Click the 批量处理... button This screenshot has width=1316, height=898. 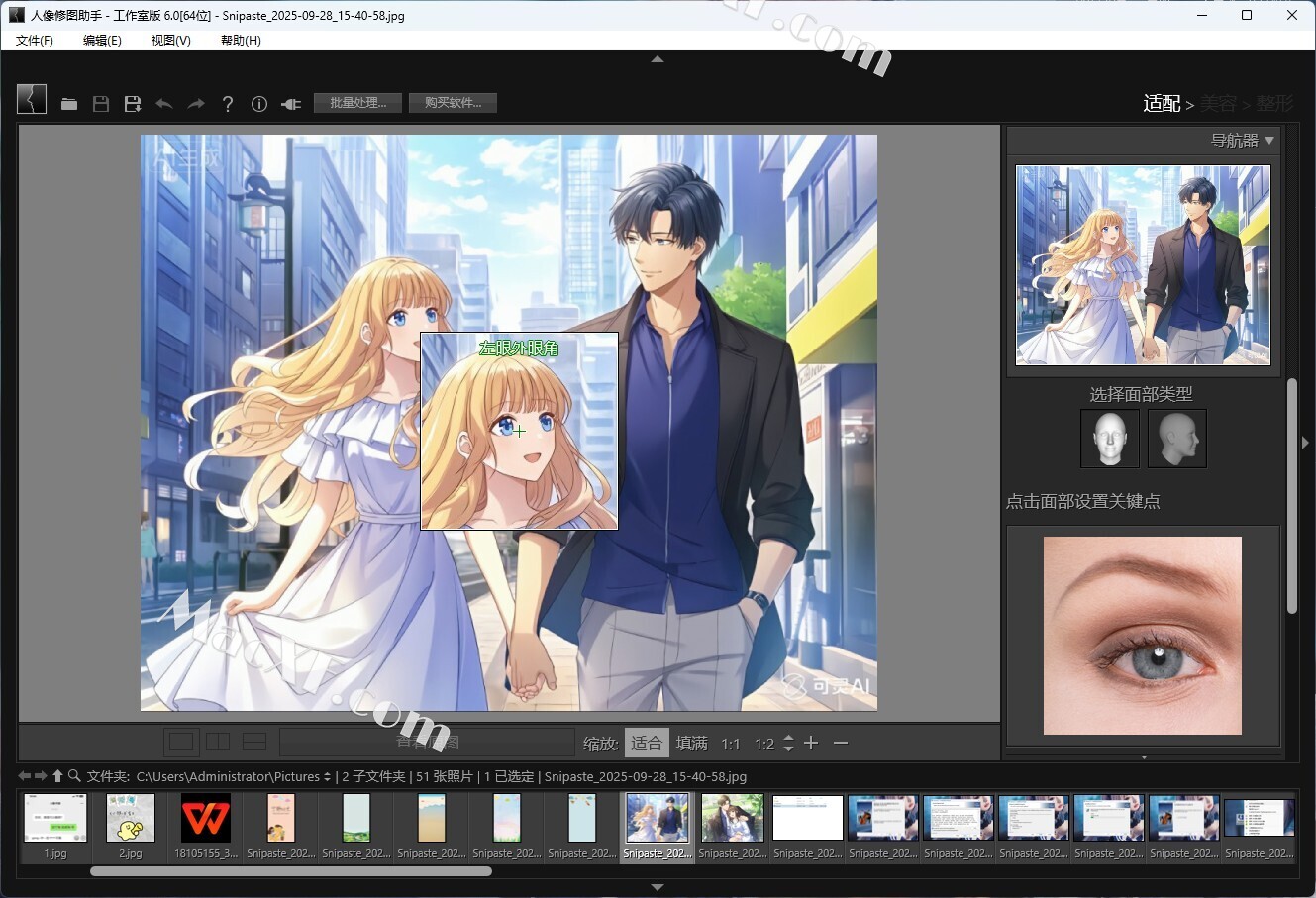357,103
